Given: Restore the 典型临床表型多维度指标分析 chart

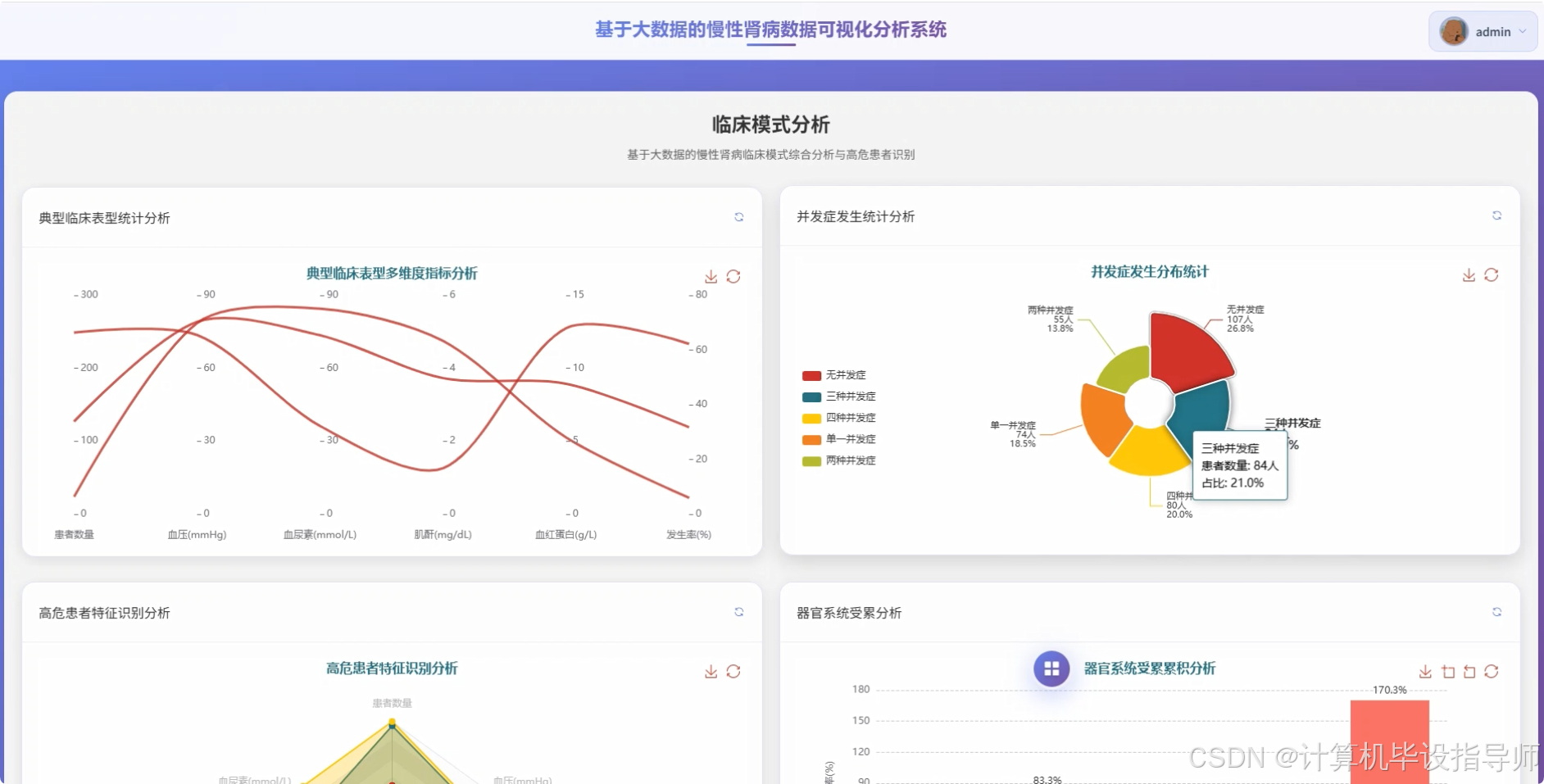Looking at the screenshot, I should point(733,277).
